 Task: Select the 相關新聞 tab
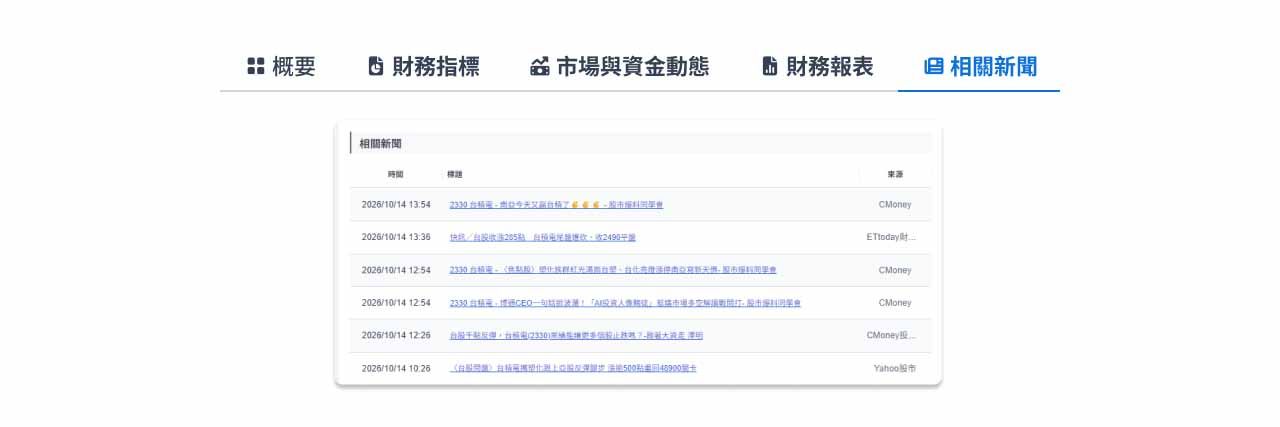coord(980,67)
